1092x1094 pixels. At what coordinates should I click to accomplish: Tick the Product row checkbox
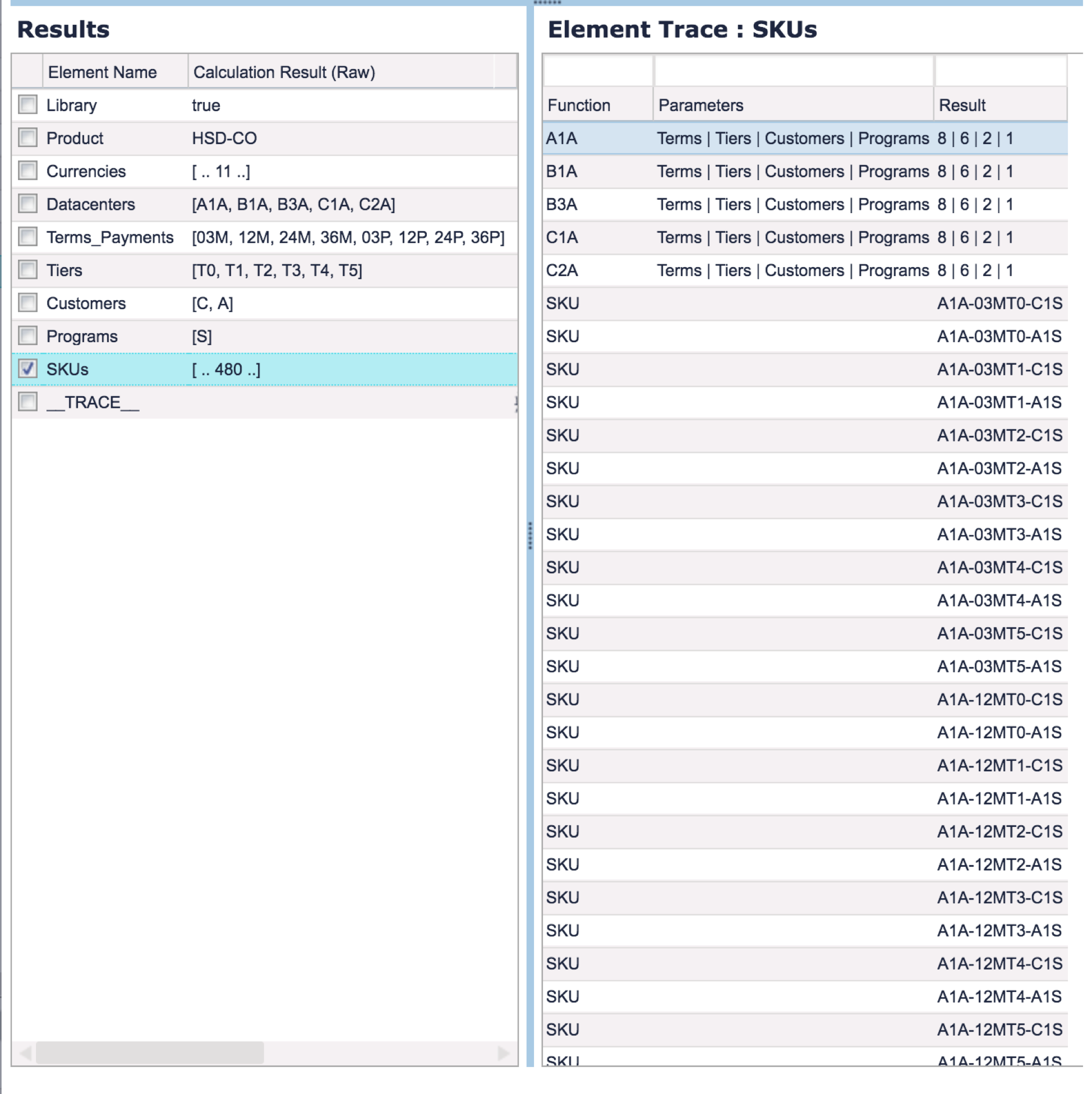point(27,138)
